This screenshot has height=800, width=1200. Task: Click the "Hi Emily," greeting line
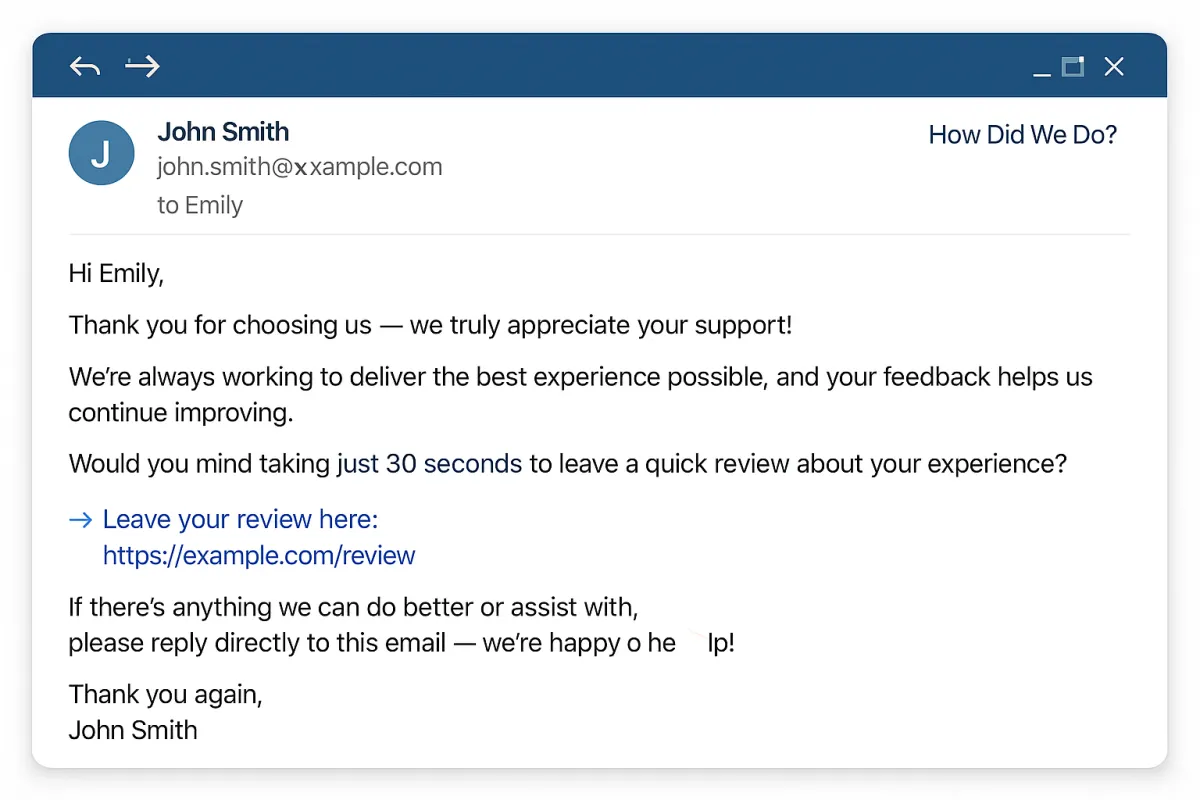(116, 273)
